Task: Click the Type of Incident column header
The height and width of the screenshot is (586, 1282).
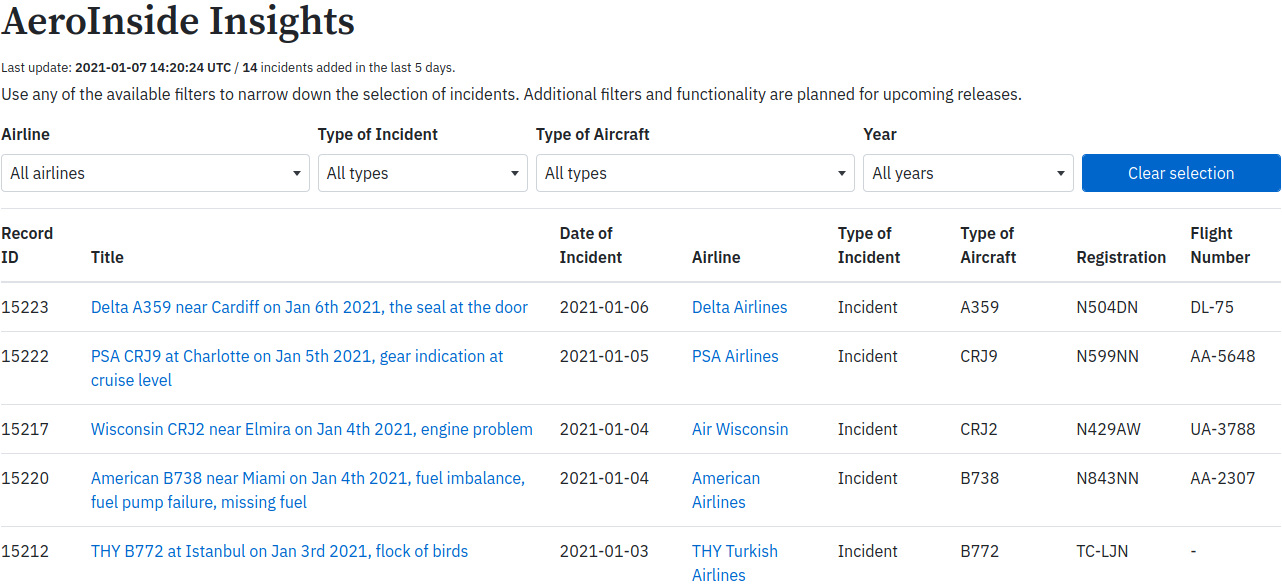Action: click(x=869, y=245)
